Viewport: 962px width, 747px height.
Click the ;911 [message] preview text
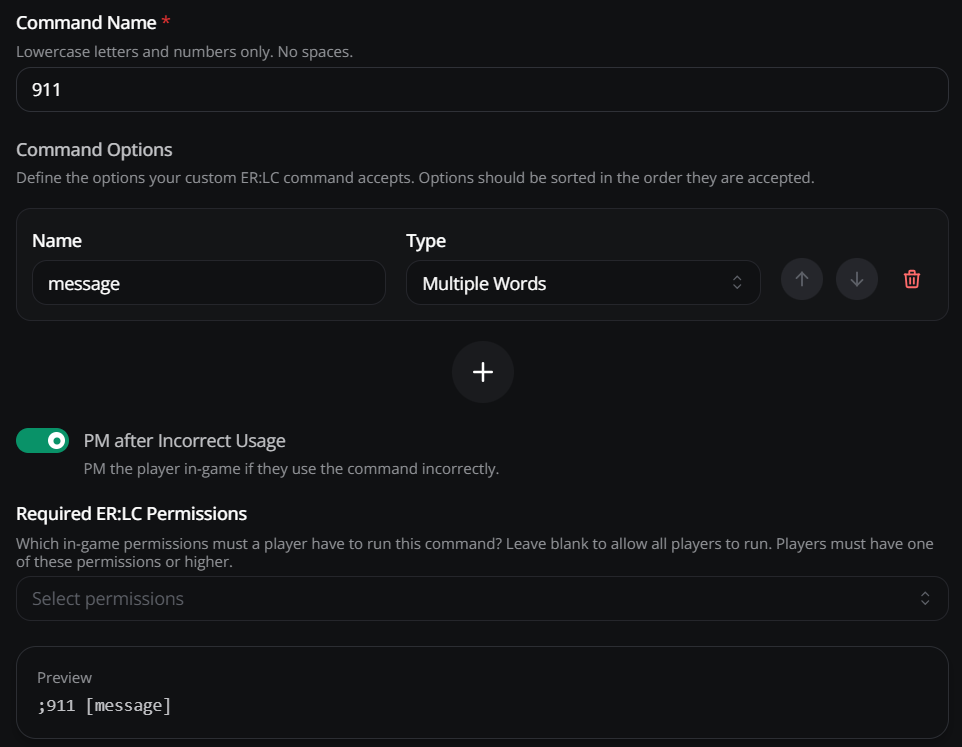[104, 705]
